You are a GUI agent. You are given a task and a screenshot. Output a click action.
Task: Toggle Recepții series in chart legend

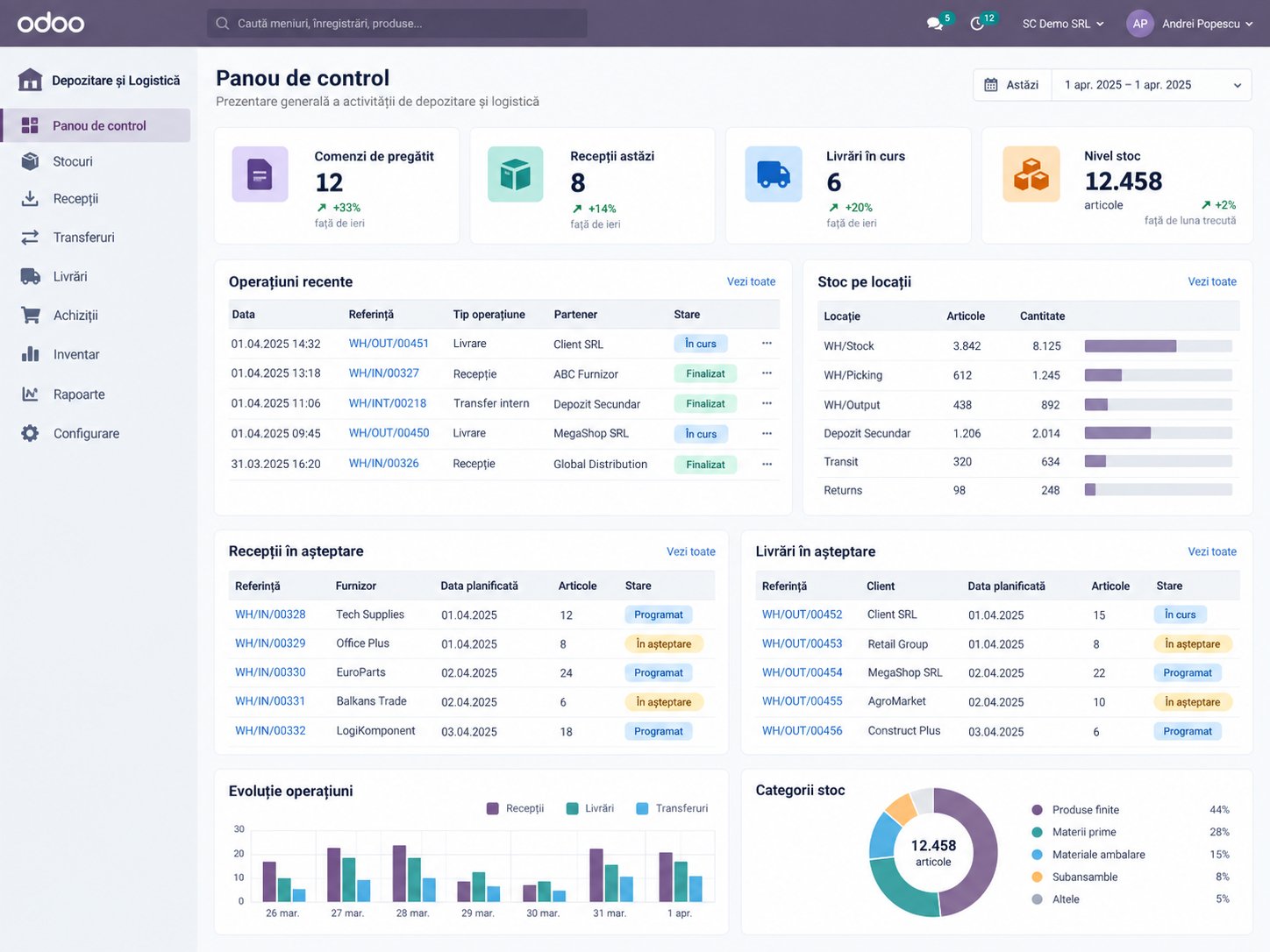(x=516, y=808)
